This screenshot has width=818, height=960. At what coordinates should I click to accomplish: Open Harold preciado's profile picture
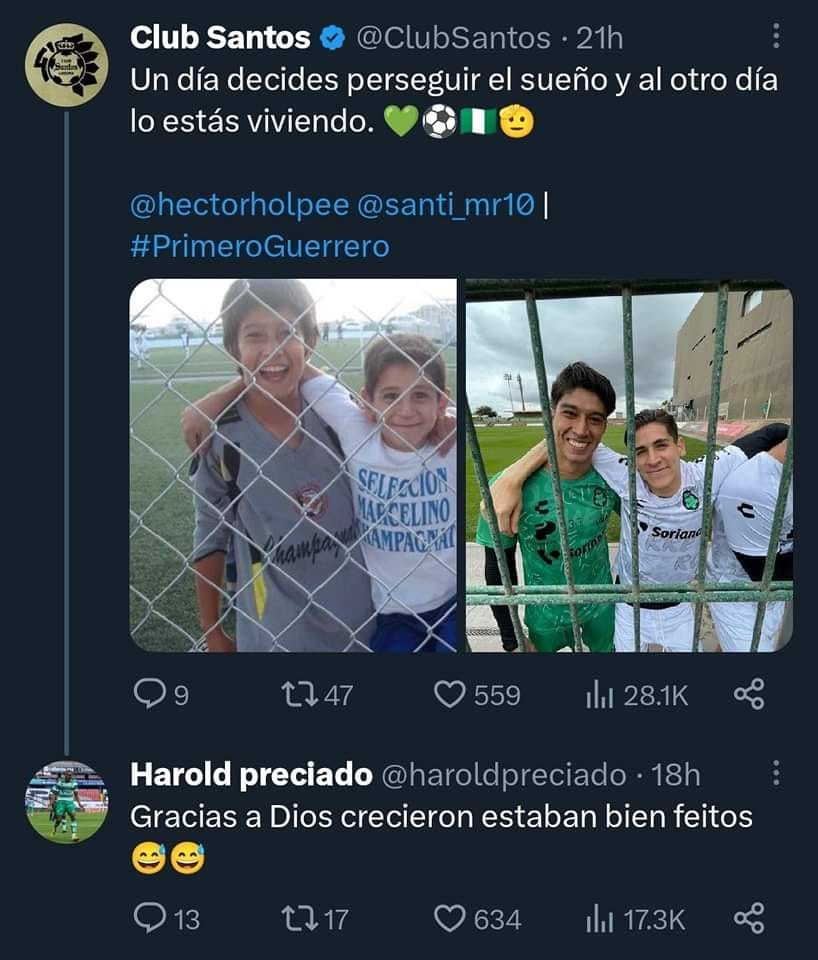(66, 802)
